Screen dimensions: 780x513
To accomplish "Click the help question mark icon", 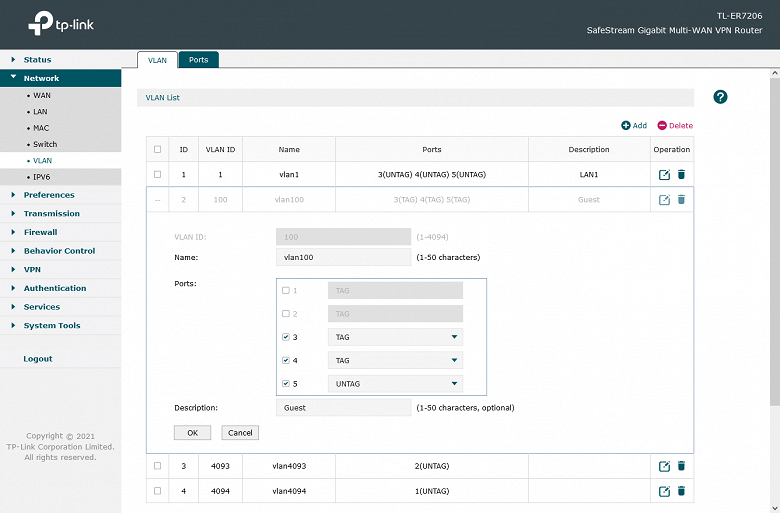I will (720, 97).
